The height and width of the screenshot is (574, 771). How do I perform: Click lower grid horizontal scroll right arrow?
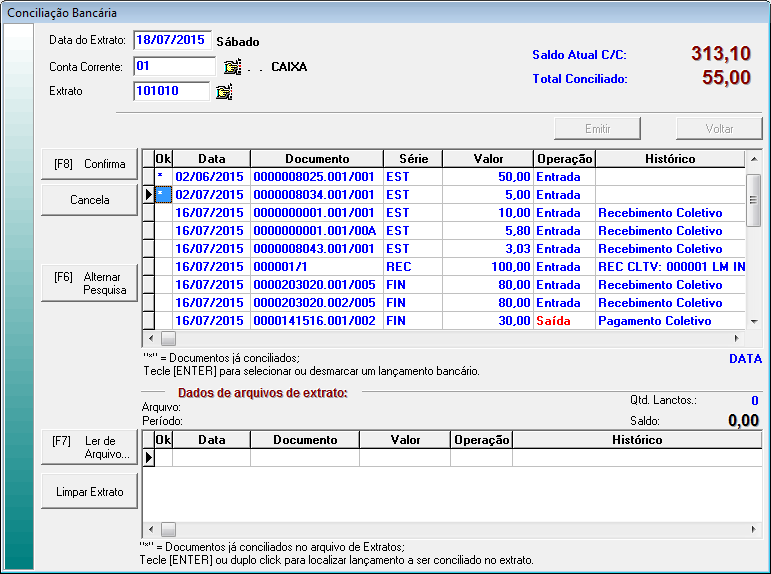pyautogui.click(x=753, y=529)
